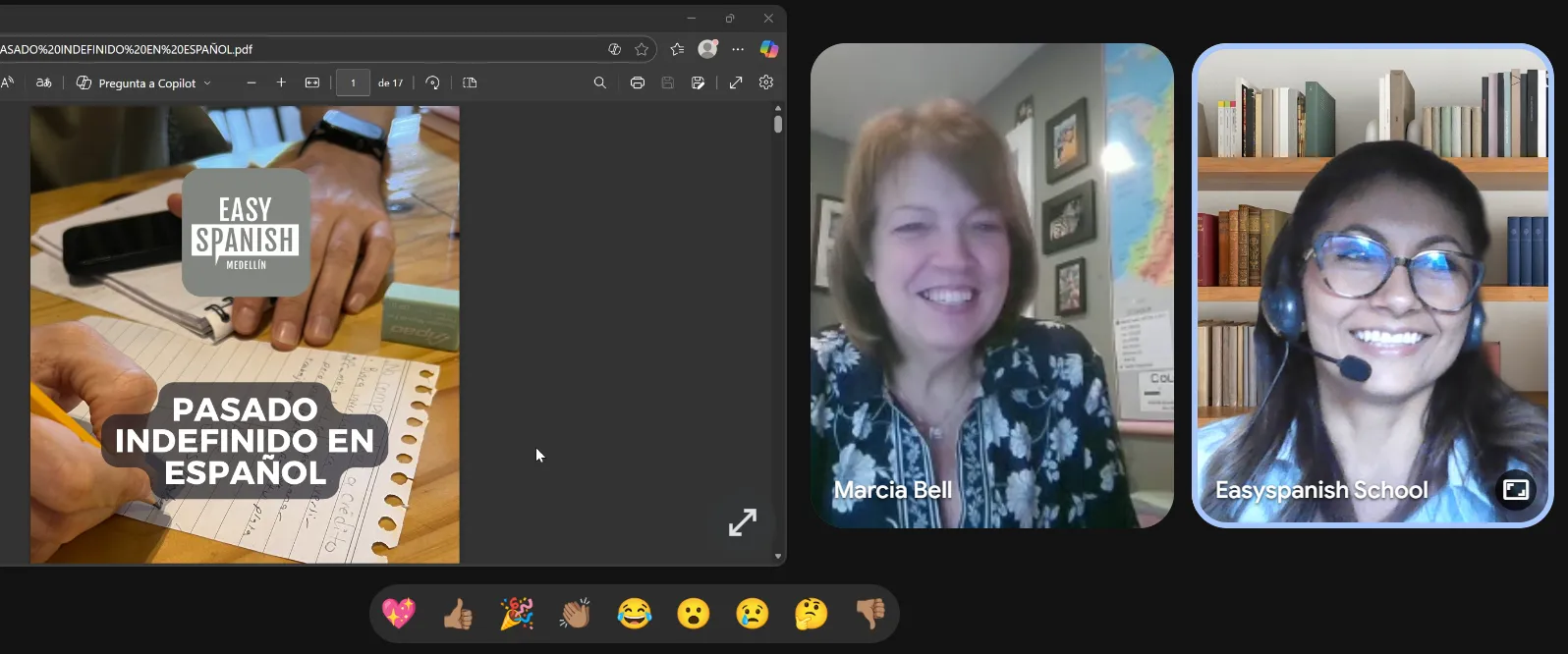Image resolution: width=1568 pixels, height=654 pixels.
Task: Select Marcia Bell's video tile
Action: (992, 286)
